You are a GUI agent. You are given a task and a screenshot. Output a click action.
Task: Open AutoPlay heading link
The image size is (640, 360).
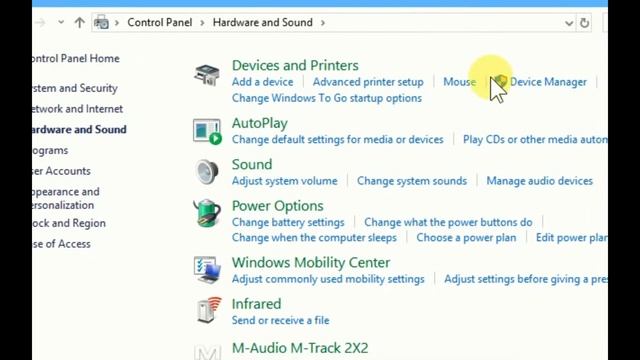coord(260,123)
